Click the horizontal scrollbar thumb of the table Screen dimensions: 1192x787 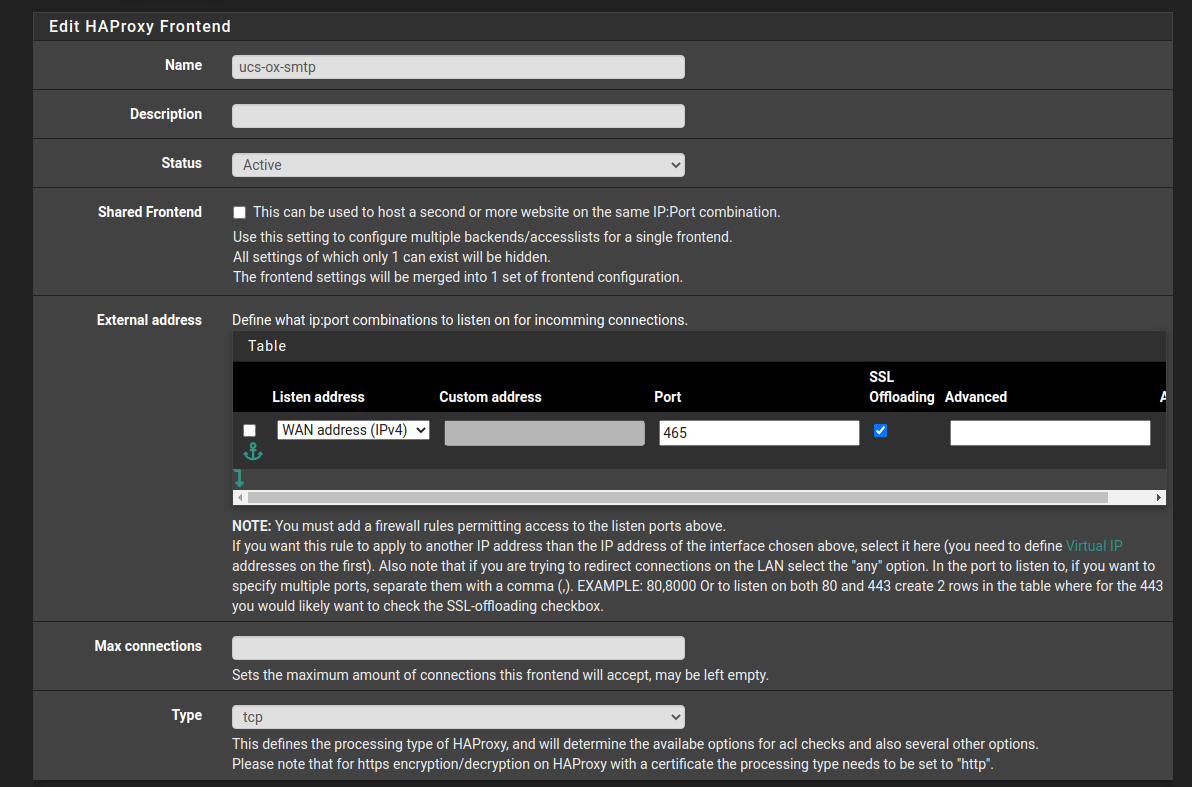677,497
